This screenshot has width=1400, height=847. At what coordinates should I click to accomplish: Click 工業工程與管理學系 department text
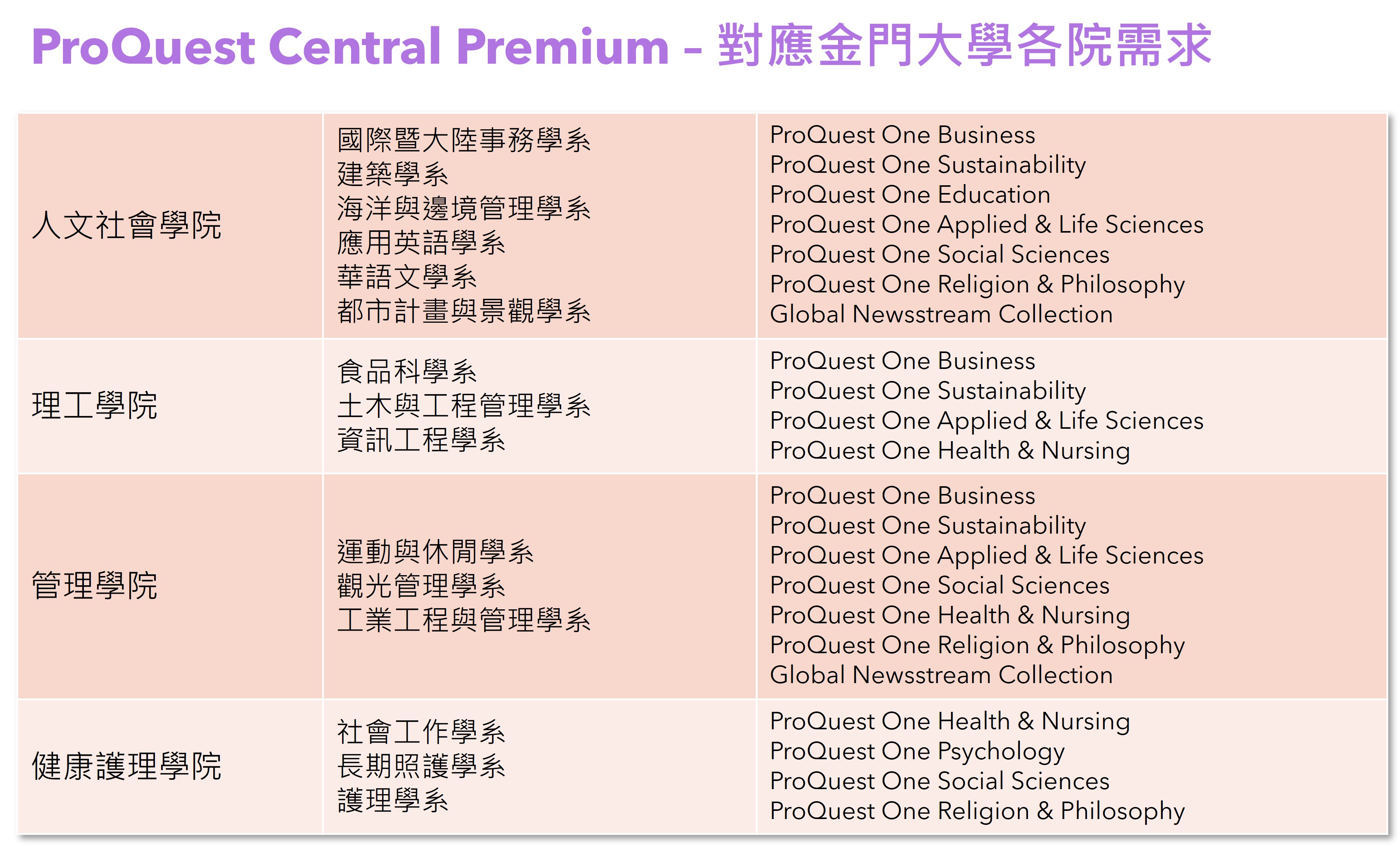point(464,620)
